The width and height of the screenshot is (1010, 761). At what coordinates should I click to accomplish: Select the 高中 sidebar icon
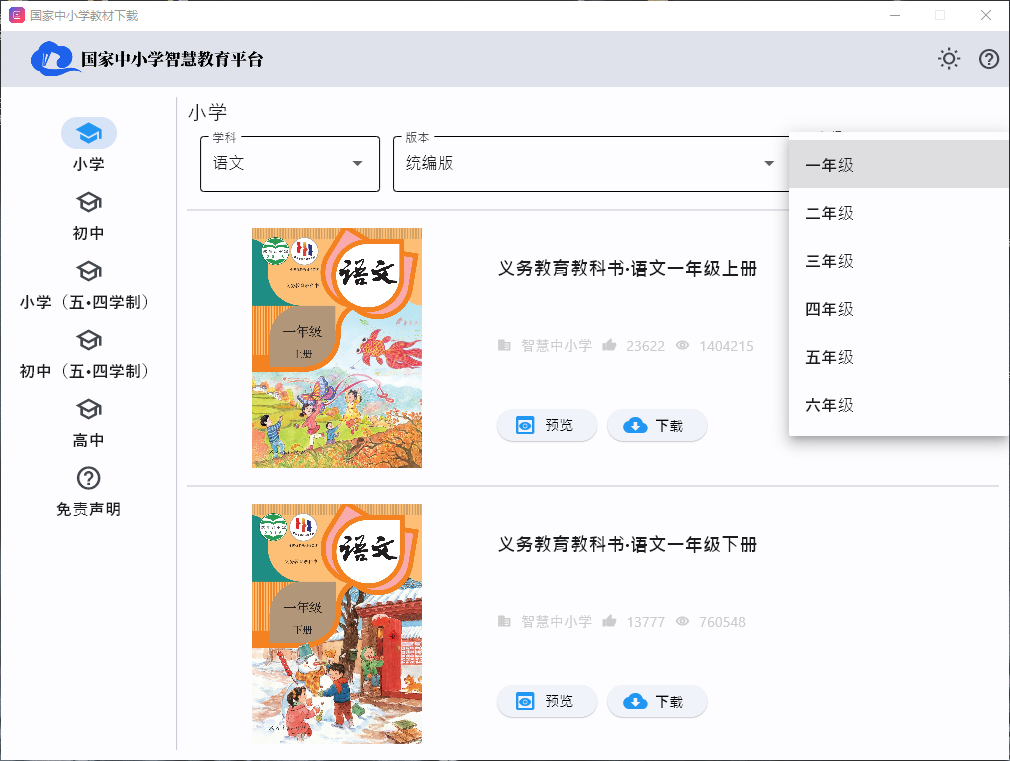(88, 409)
